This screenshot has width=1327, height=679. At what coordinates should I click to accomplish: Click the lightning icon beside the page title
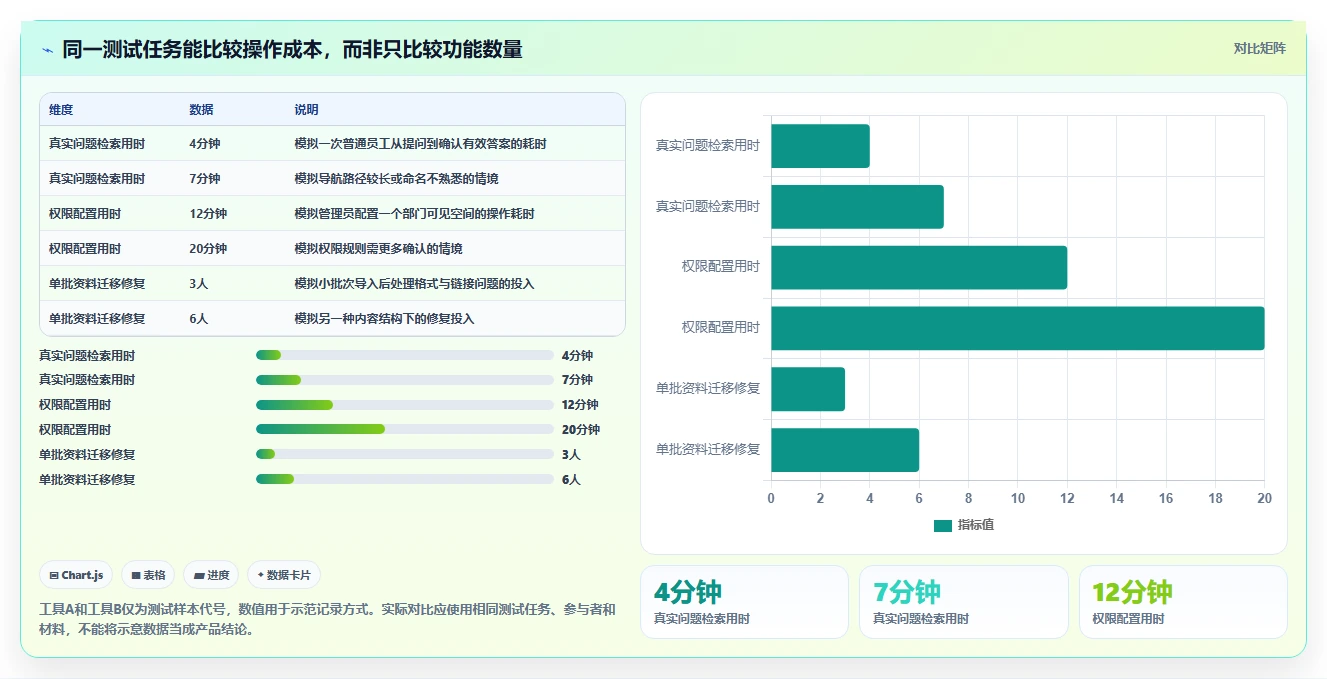(47, 49)
